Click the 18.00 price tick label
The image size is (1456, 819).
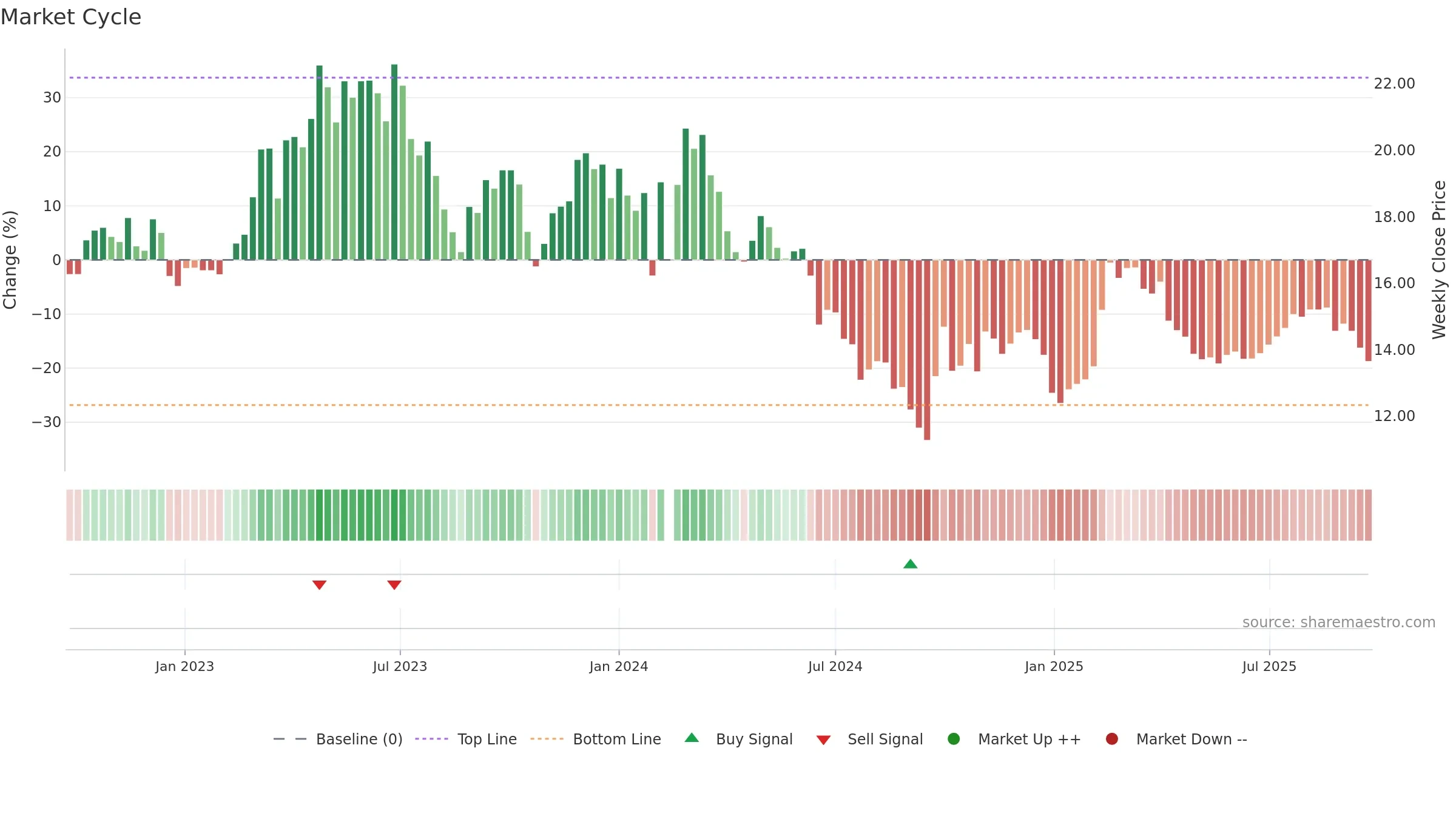tap(1394, 217)
